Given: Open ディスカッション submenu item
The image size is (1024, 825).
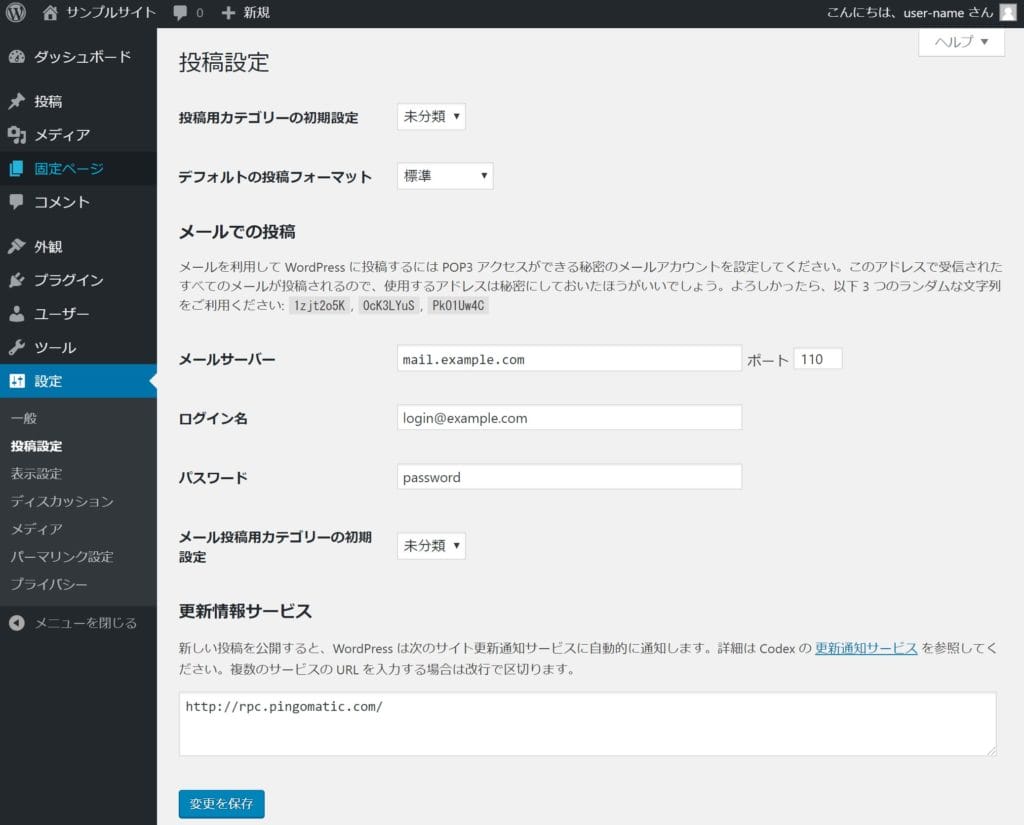Looking at the screenshot, I should click(x=62, y=501).
